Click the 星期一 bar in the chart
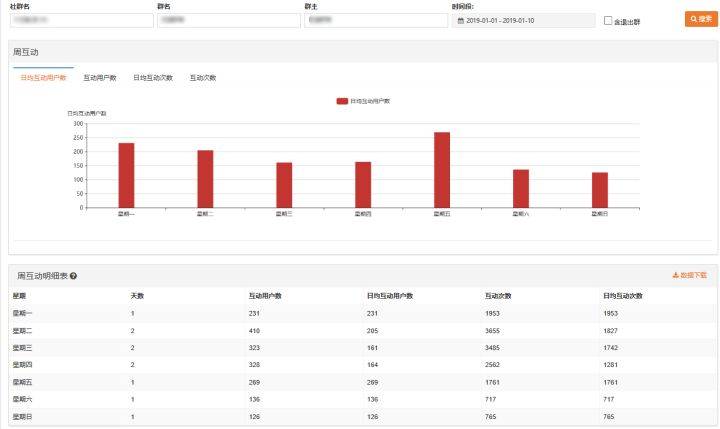This screenshot has width=720, height=429. point(126,175)
